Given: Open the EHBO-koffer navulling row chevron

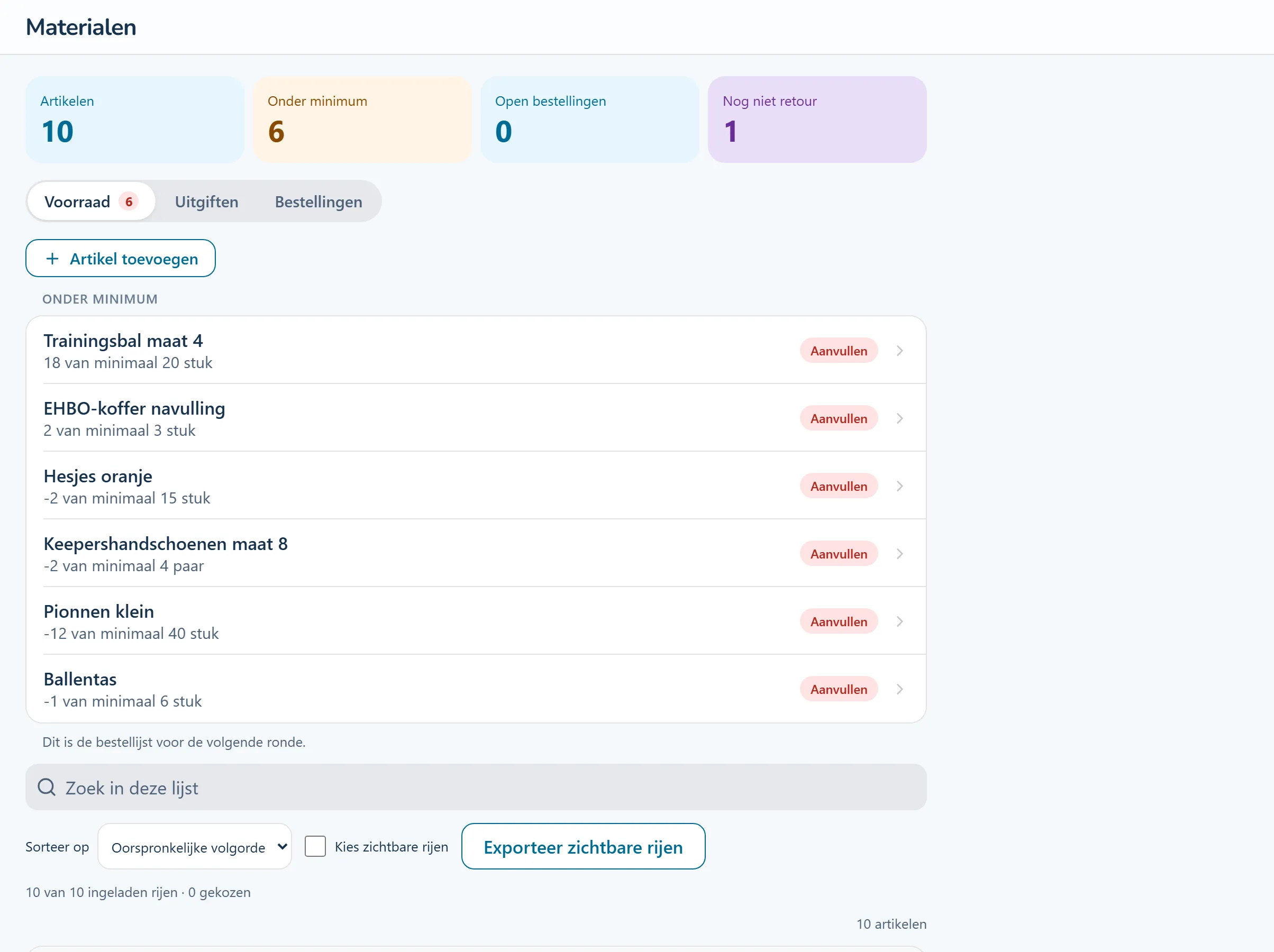Looking at the screenshot, I should click(x=899, y=419).
